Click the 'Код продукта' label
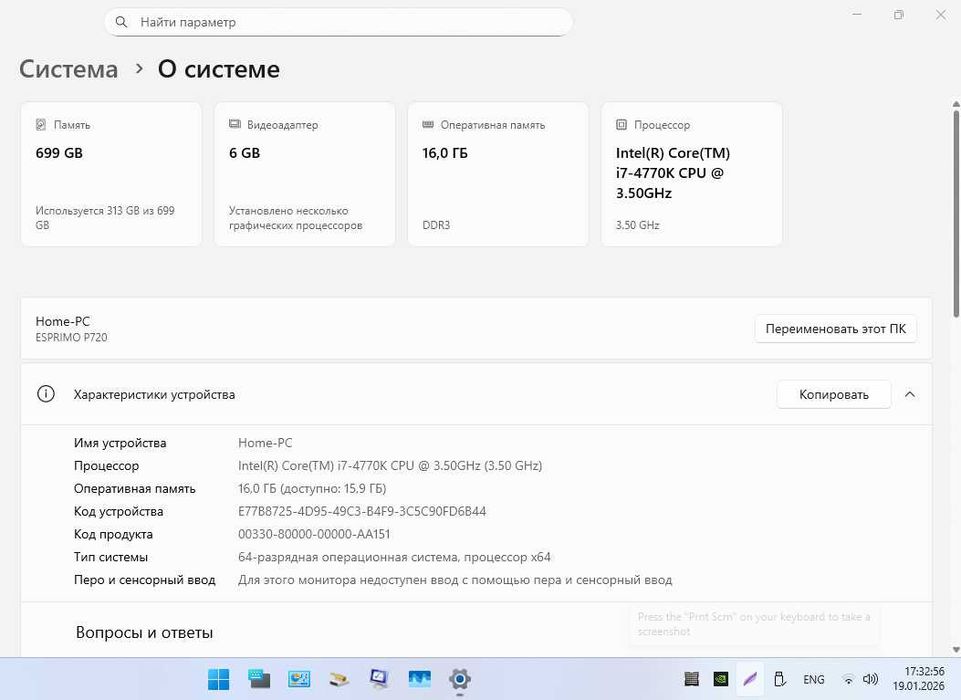Image resolution: width=961 pixels, height=700 pixels. [x=113, y=534]
